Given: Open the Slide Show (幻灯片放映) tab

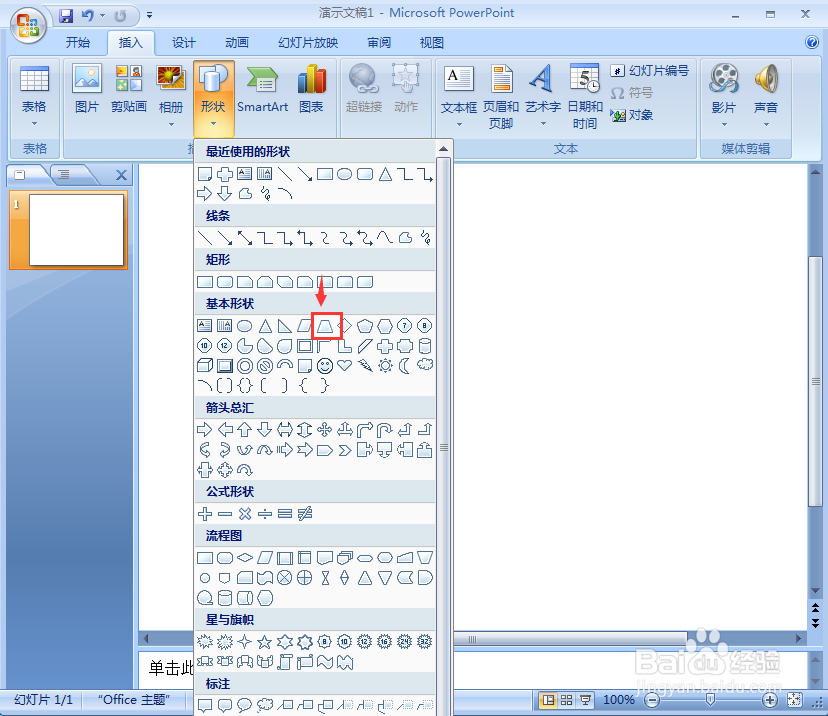Looking at the screenshot, I should point(308,43).
